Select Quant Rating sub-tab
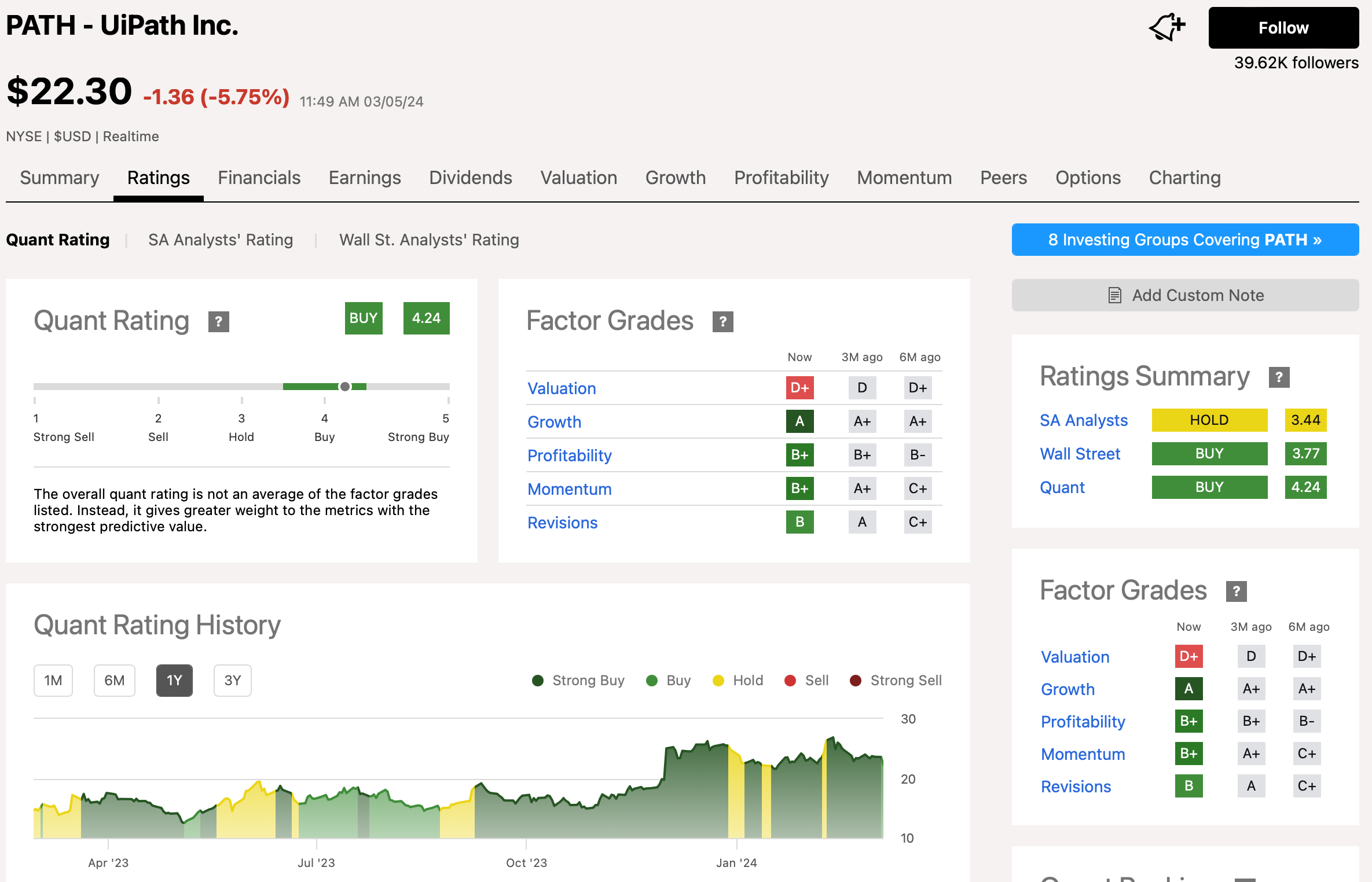Viewport: 1372px width, 882px height. tap(58, 240)
